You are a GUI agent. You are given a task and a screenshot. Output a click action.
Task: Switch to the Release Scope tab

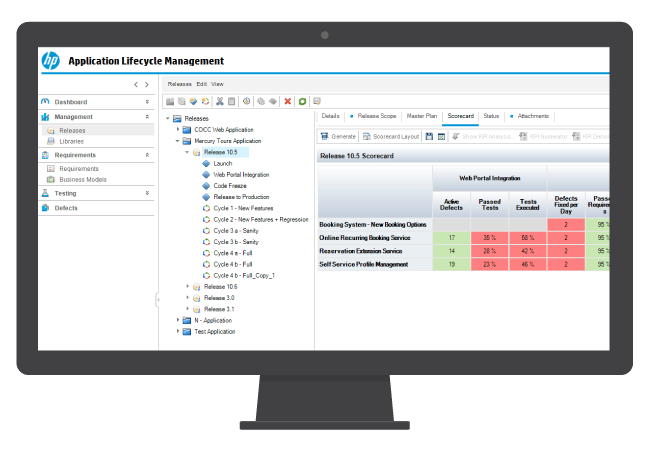pyautogui.click(x=377, y=116)
